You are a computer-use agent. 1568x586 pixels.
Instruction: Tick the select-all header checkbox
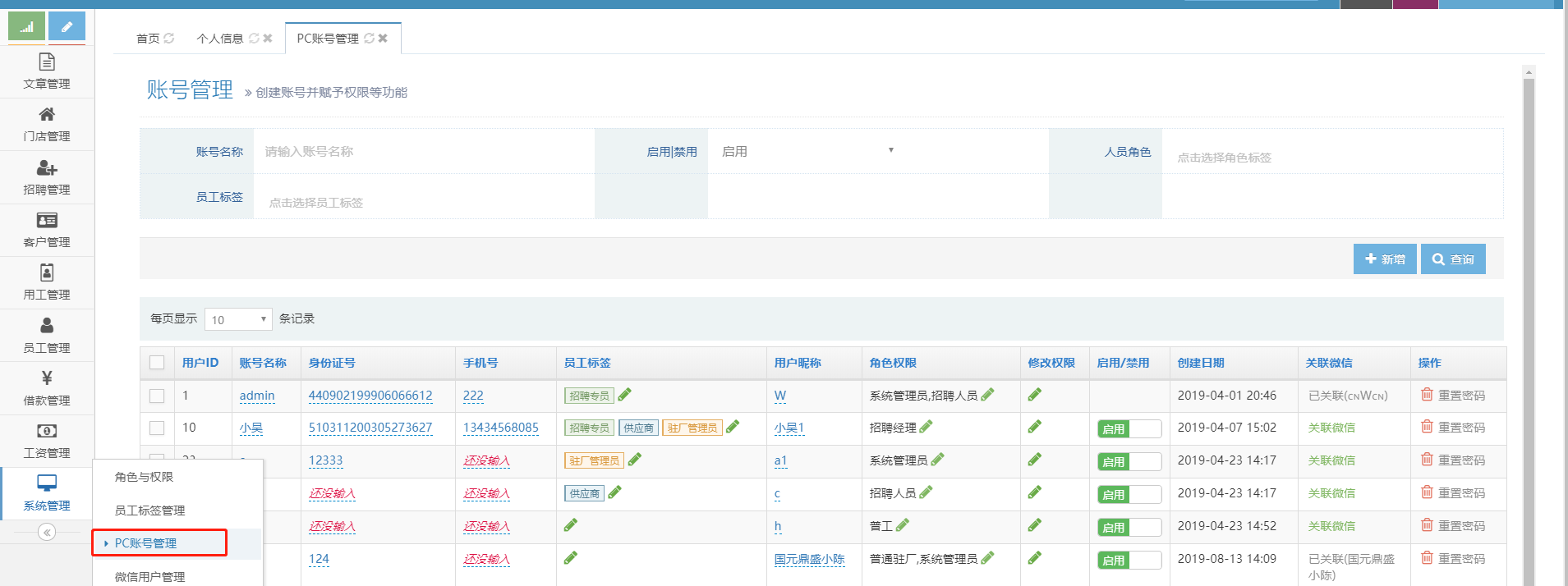coord(157,363)
